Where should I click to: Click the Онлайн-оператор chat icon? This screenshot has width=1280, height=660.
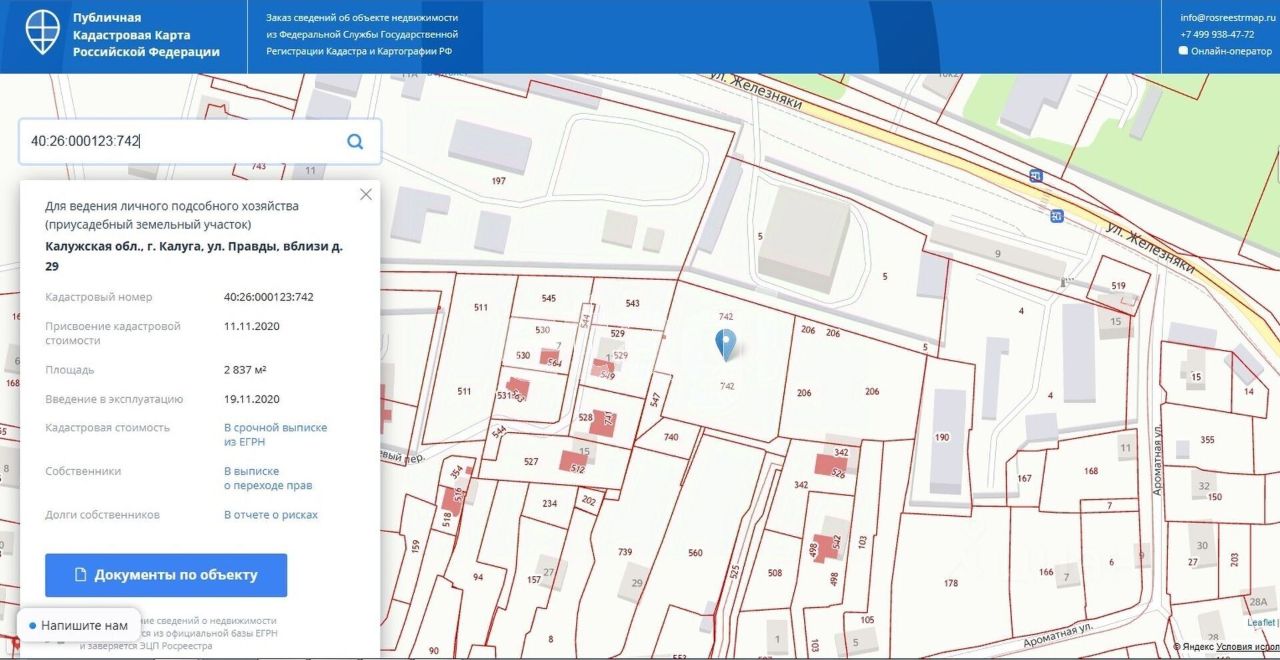pyautogui.click(x=1184, y=50)
